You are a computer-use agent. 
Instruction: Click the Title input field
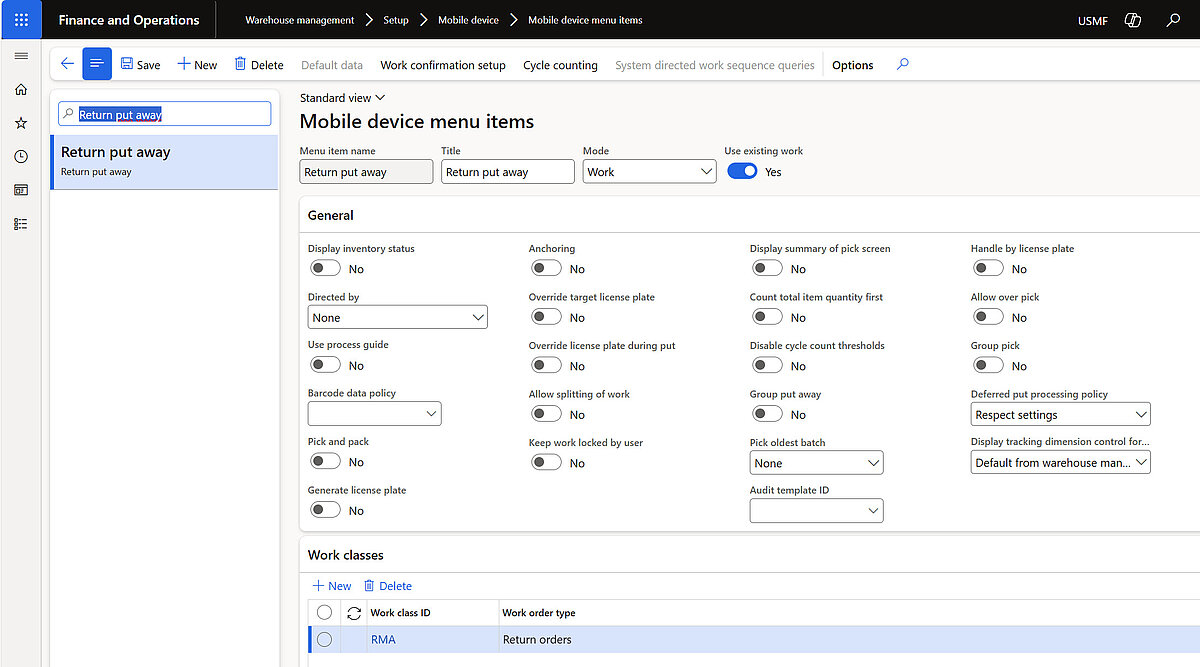click(507, 171)
